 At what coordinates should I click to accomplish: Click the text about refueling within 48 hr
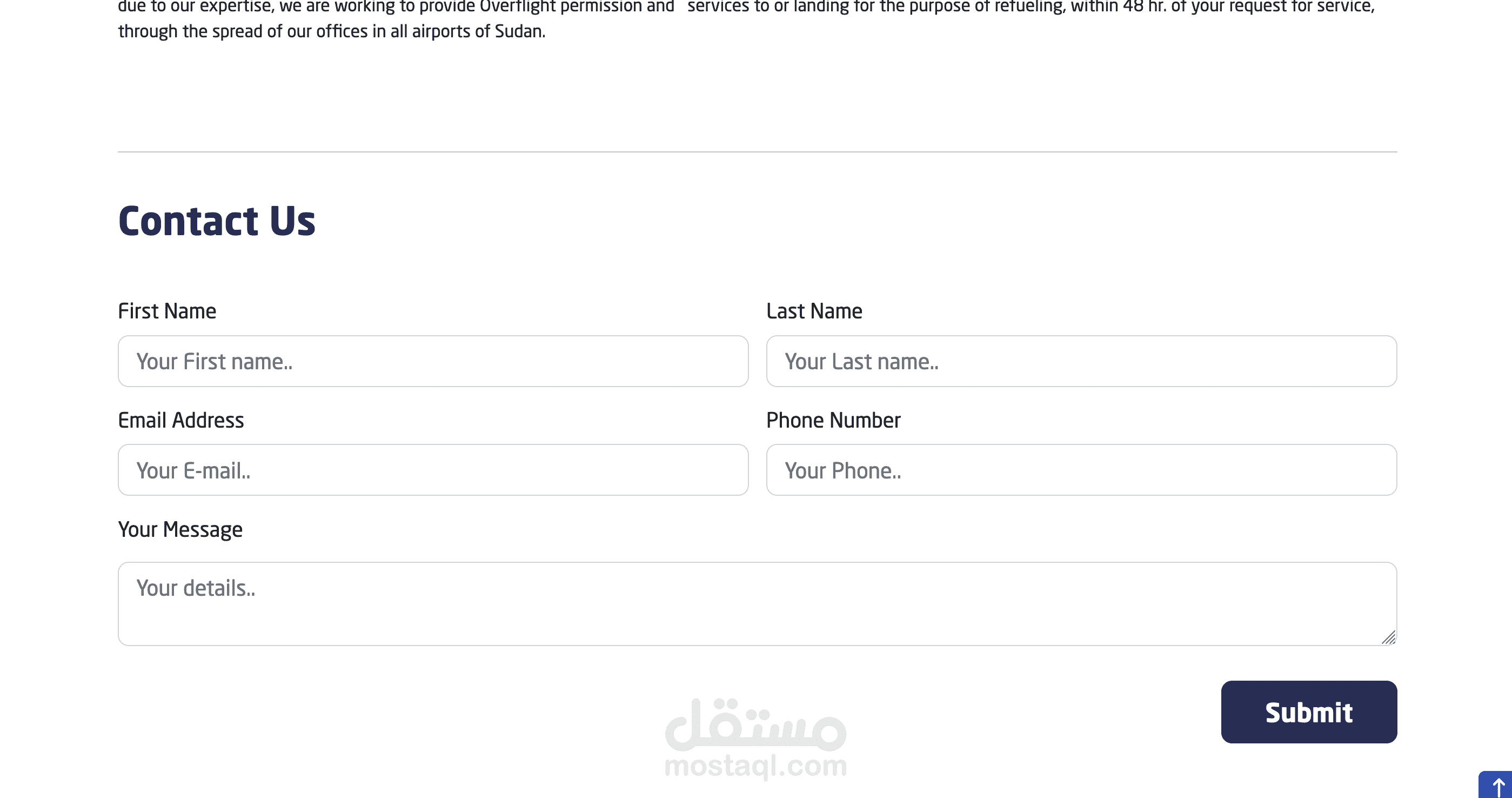(x=1030, y=7)
